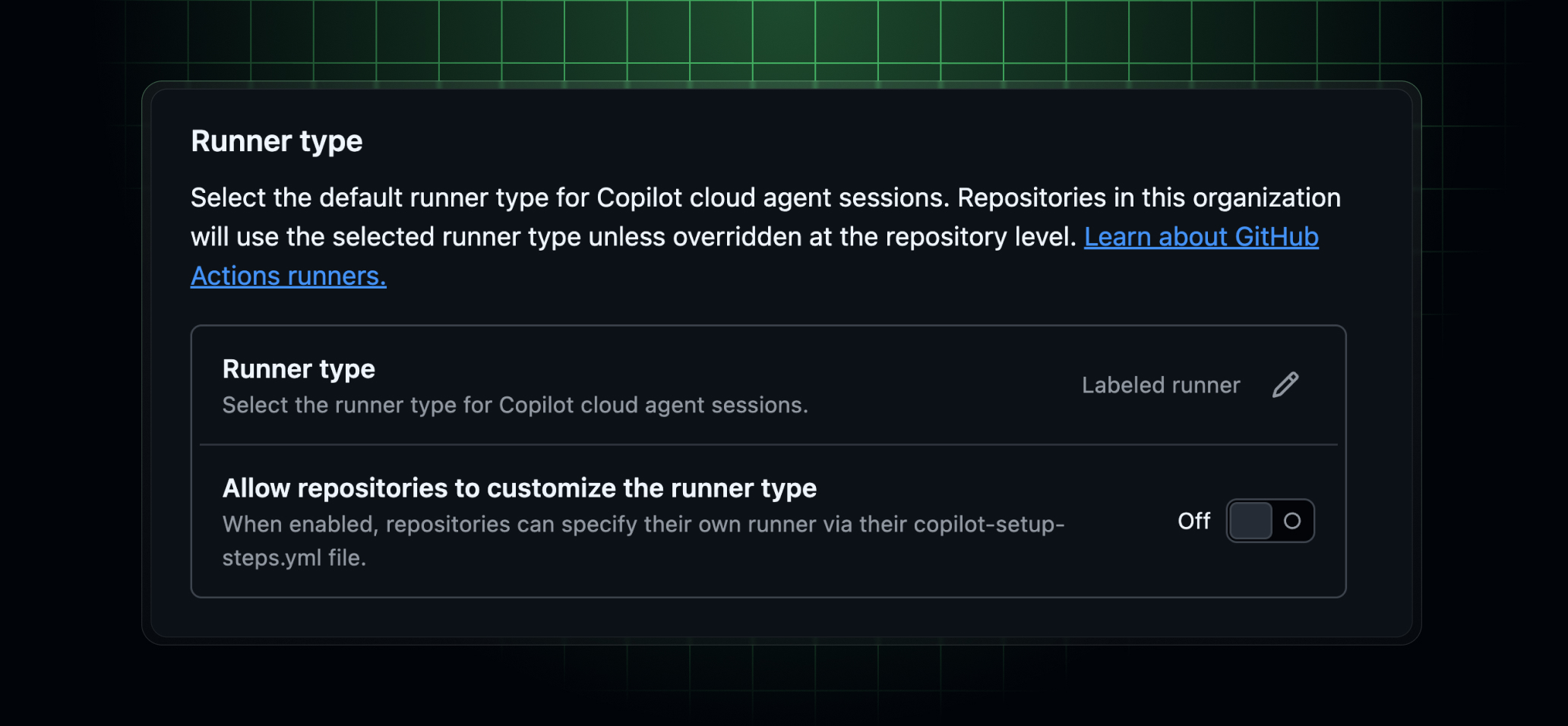
Task: Click the green grid background above the panel
Action: 782,38
